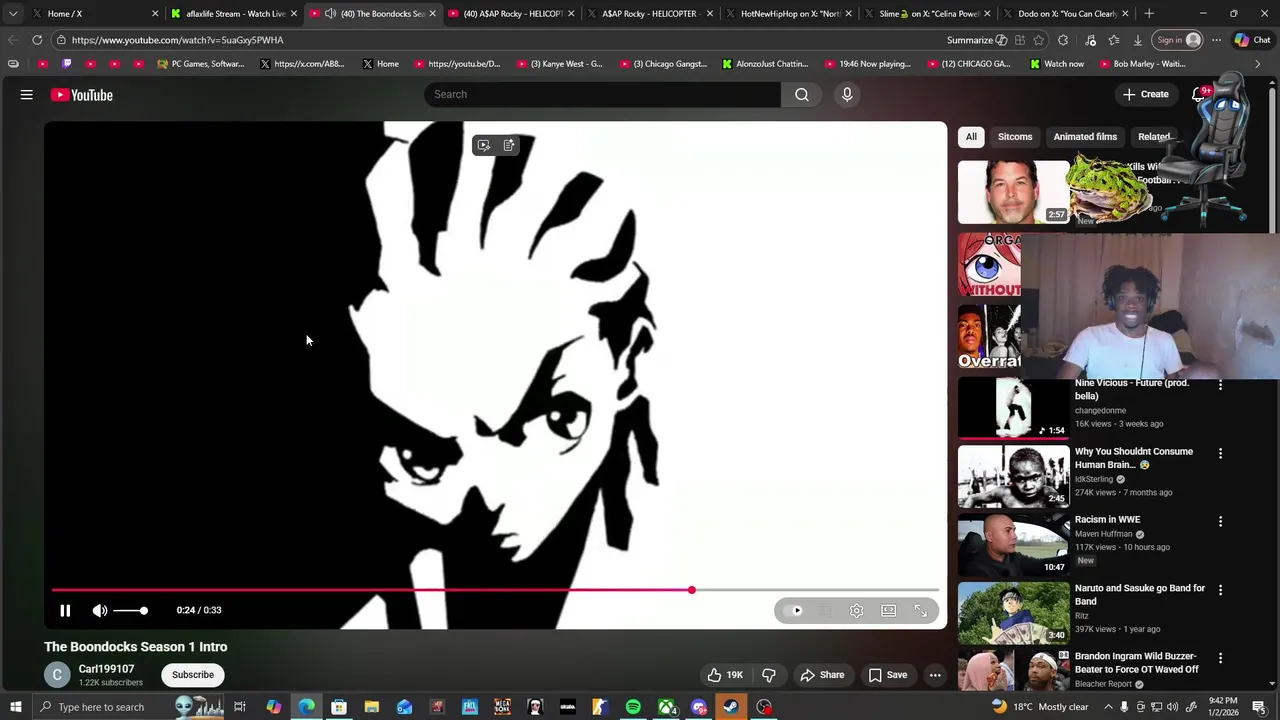Open Bob Marley - Waiti... bookmark
Screen dimensions: 1280x720
[1141, 64]
